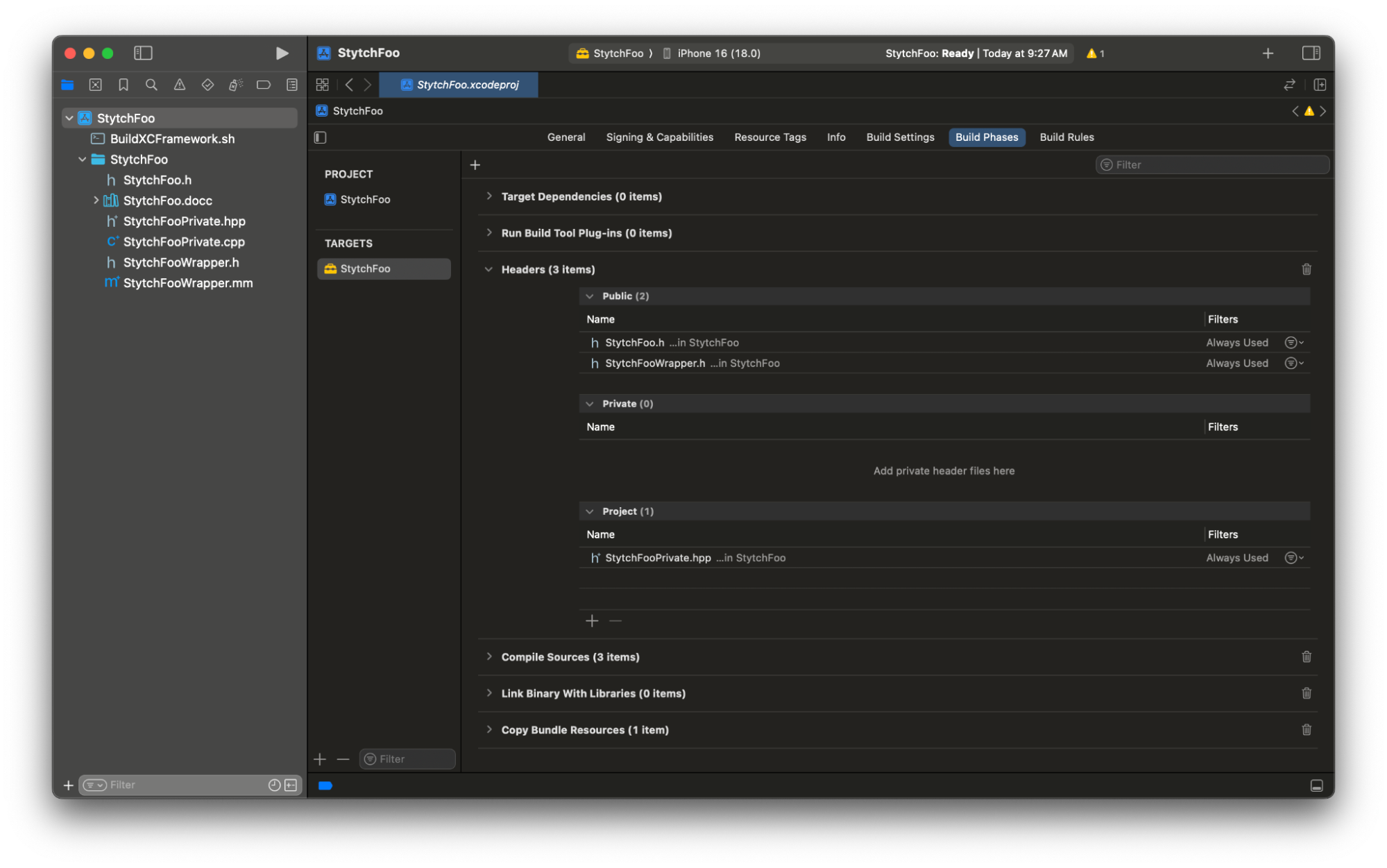This screenshot has height=868, width=1387.
Task: Delete the Headers phase with trash icon
Action: click(1306, 269)
